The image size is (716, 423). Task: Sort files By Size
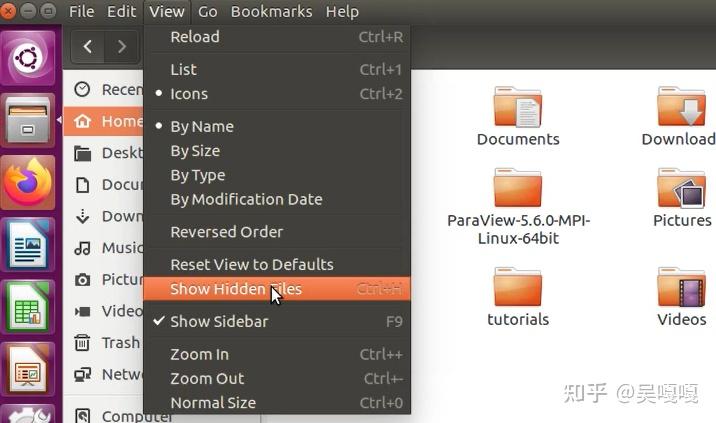pos(195,151)
